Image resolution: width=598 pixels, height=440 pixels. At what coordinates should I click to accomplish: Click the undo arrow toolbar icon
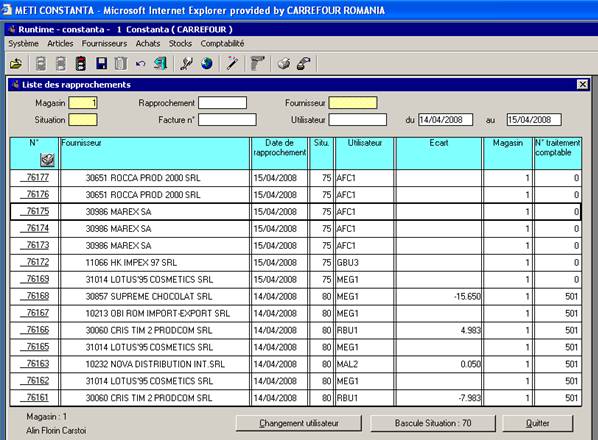141,64
